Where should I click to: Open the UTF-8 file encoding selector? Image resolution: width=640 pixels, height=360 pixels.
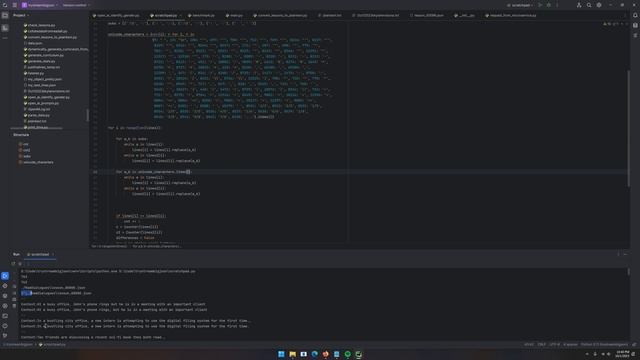click(554, 344)
